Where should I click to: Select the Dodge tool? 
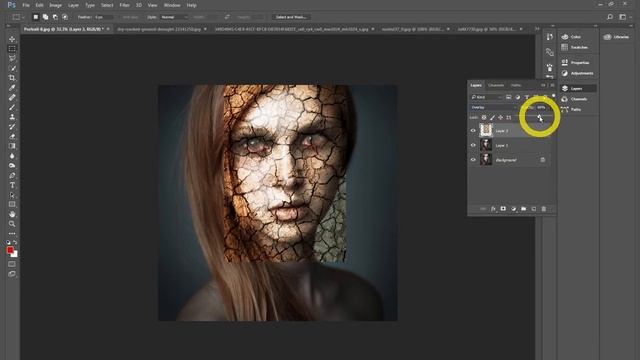[x=12, y=166]
